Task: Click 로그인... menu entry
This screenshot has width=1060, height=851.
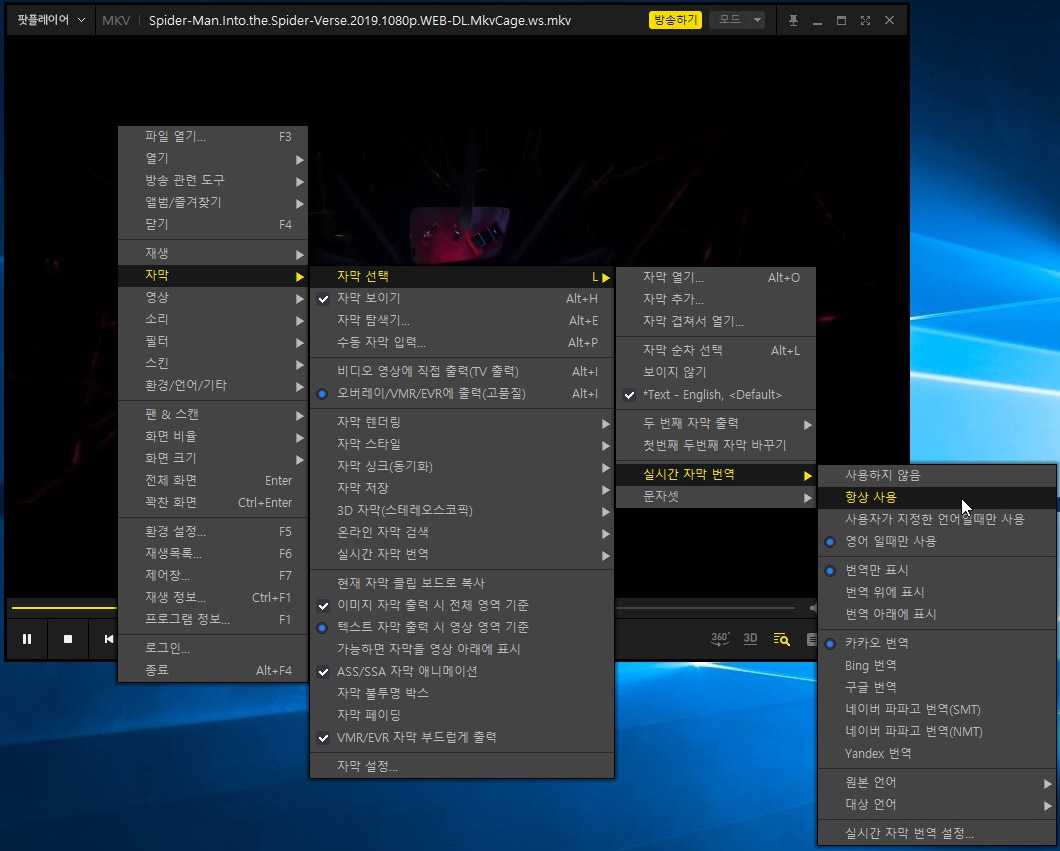Action: (x=213, y=648)
